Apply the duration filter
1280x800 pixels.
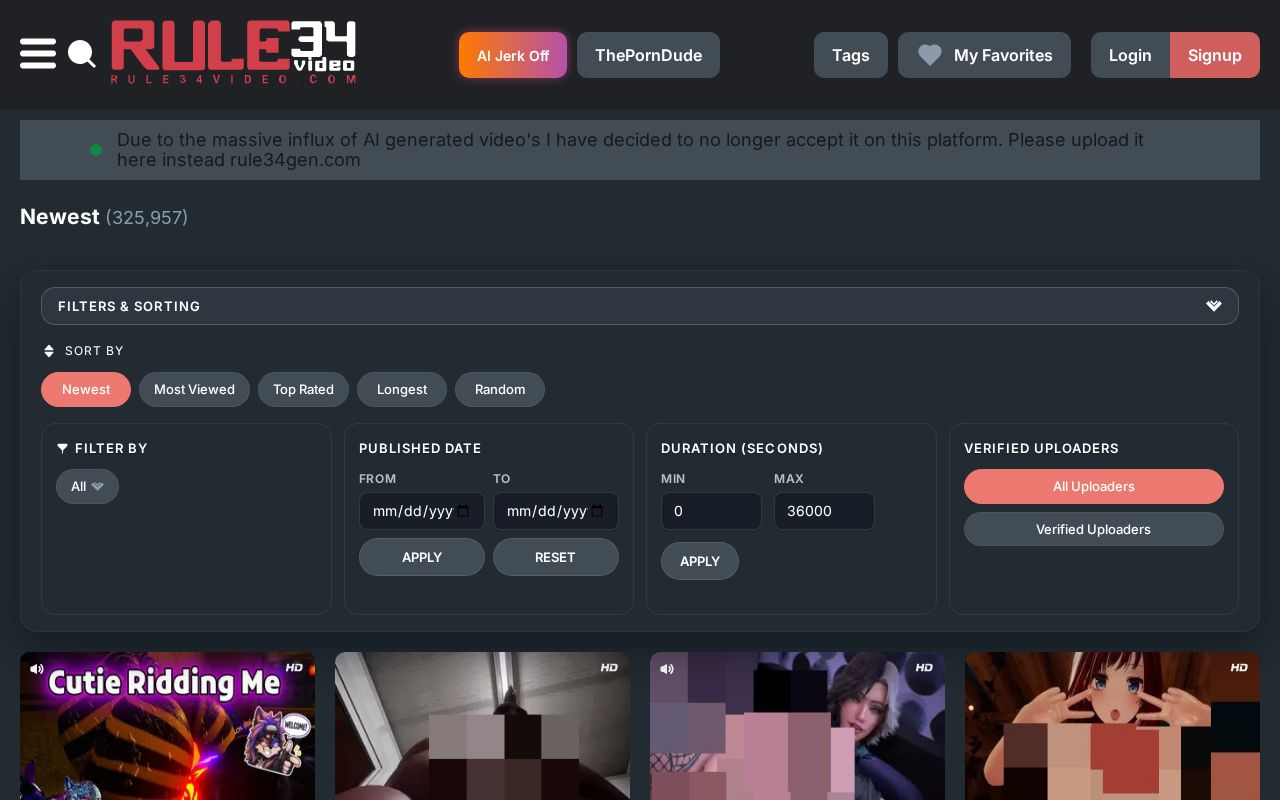(700, 561)
